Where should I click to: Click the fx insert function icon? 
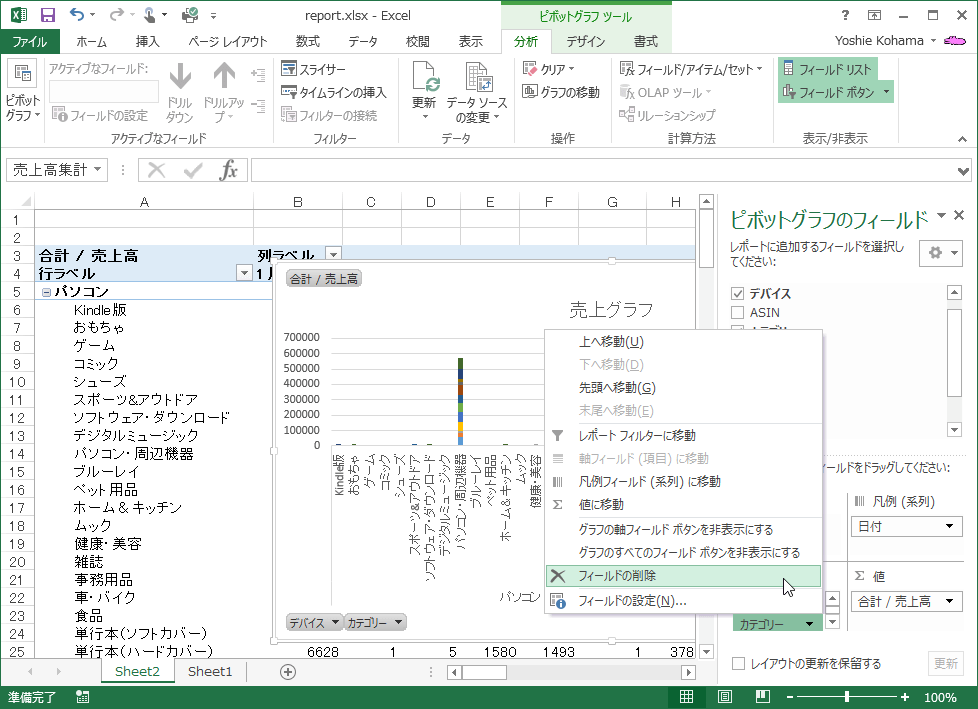coord(228,170)
